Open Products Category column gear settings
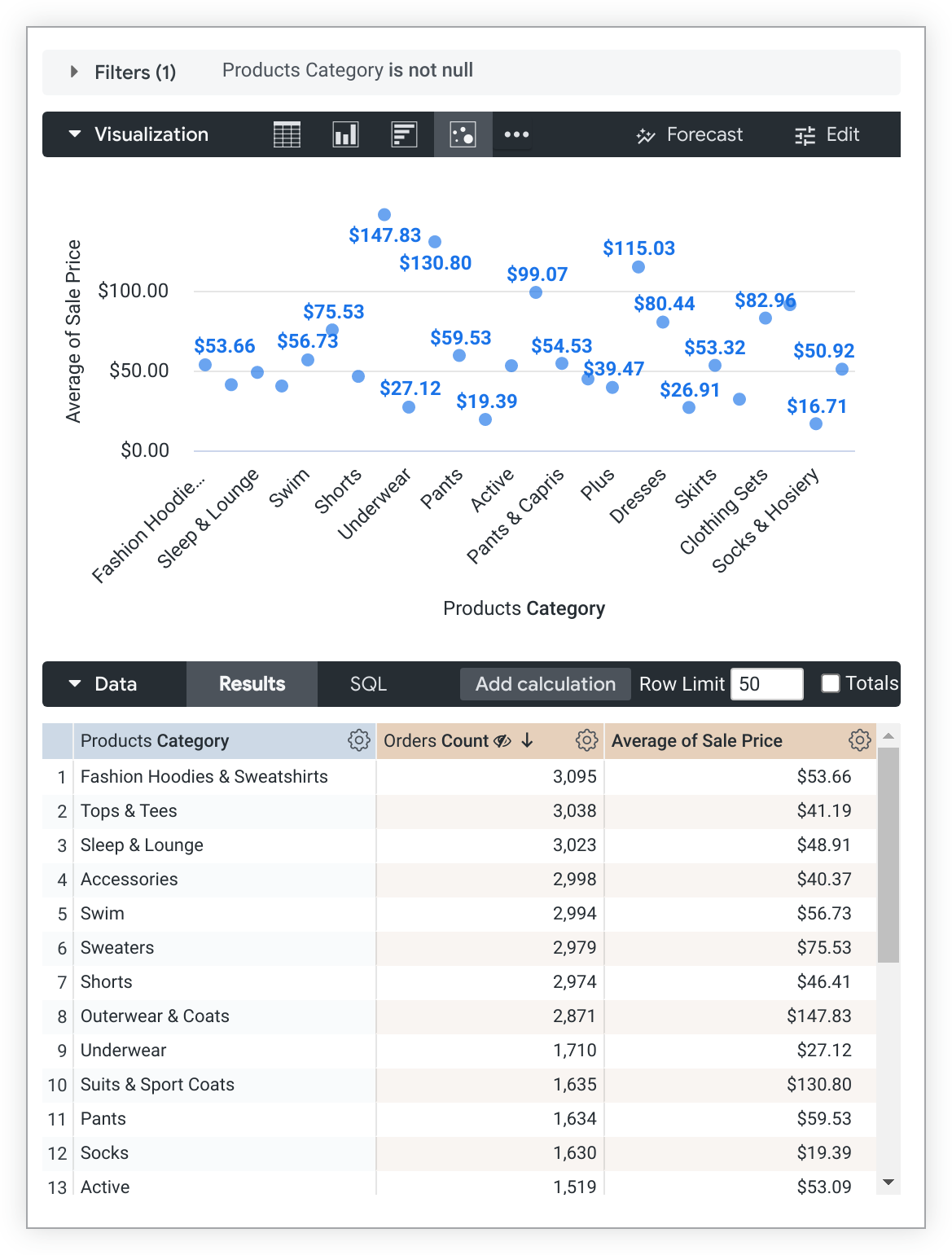This screenshot has height=1255, width=952. pyautogui.click(x=358, y=740)
